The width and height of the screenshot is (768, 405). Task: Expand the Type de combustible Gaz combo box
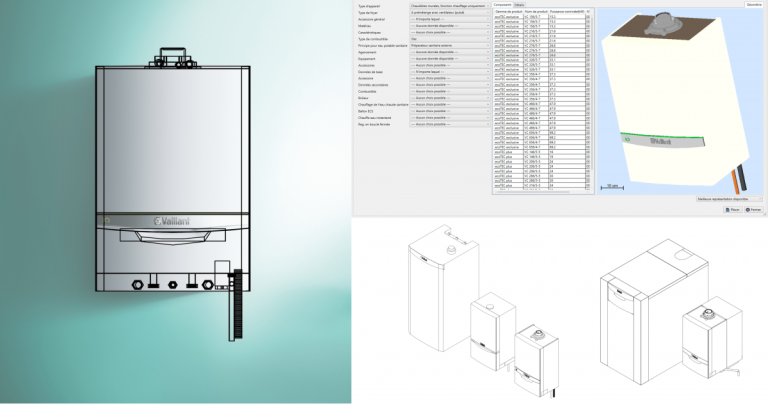(x=449, y=39)
